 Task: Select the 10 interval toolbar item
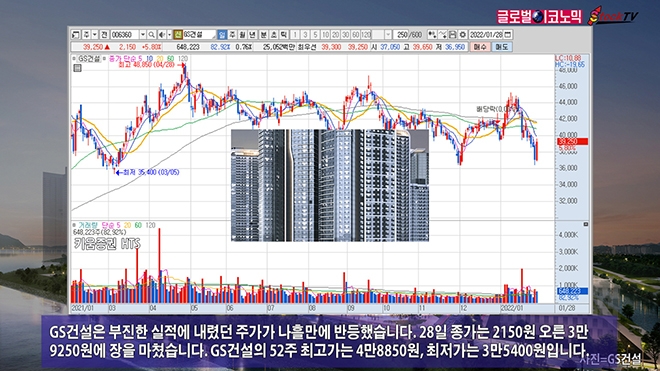(x=325, y=35)
